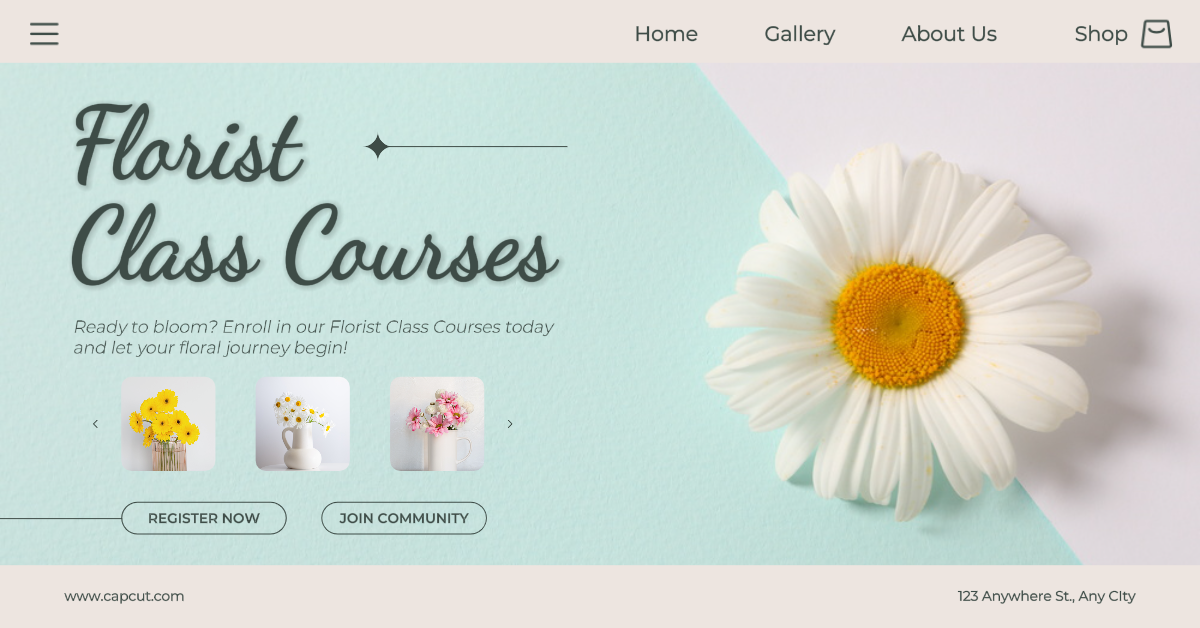
Task: Click the 123 Anywhere St. address
Action: point(1047,596)
